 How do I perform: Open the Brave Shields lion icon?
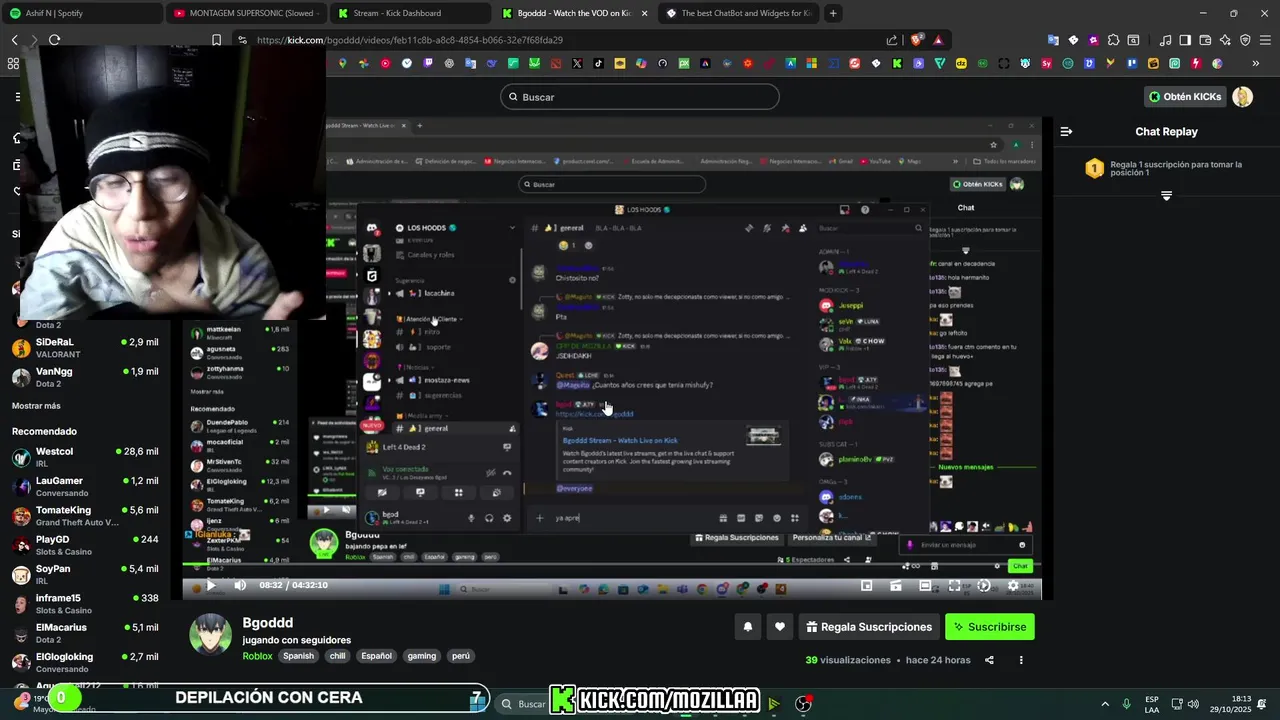[x=917, y=40]
